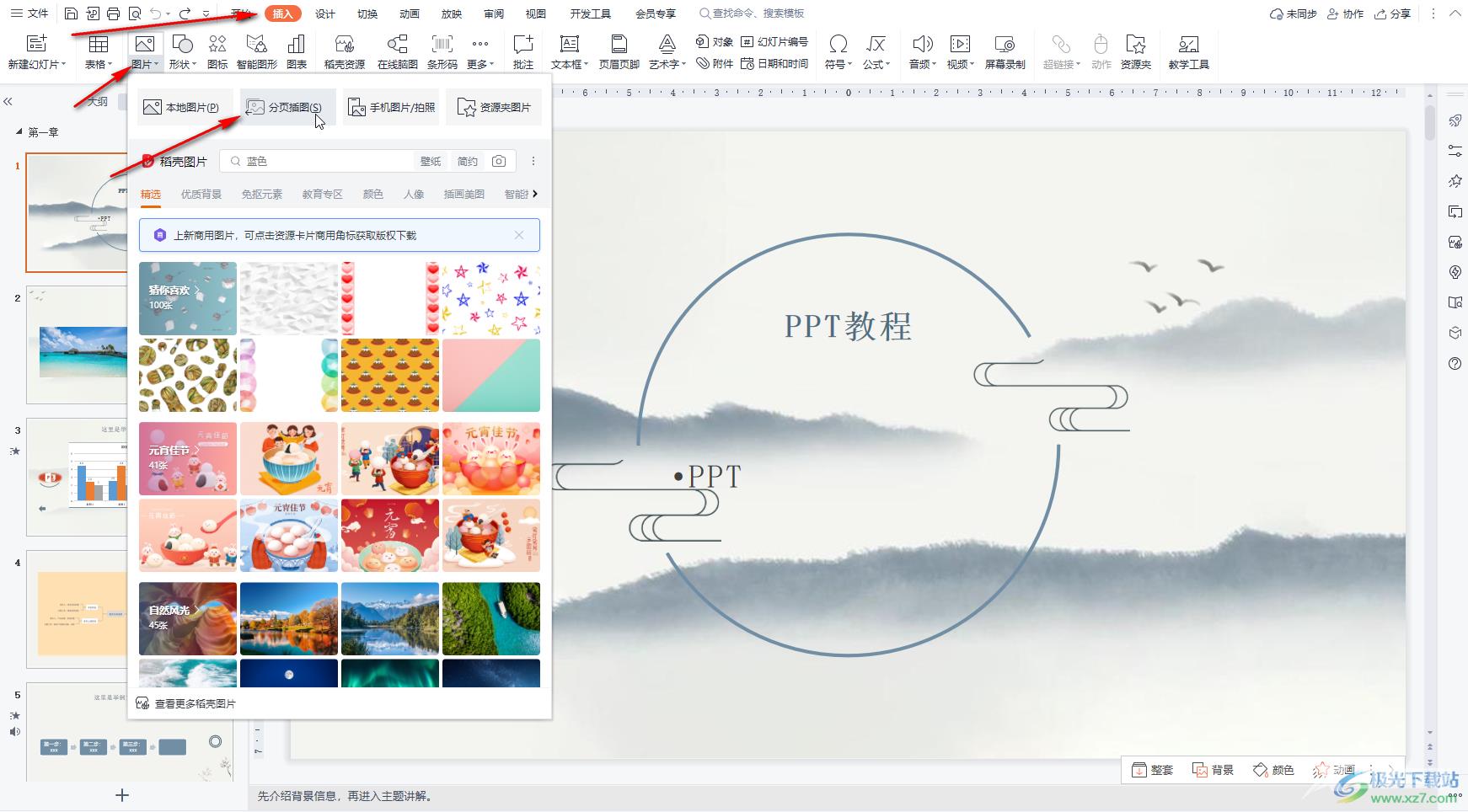Select the Shapes tool icon
Viewport: 1468px width, 812px height.
pyautogui.click(x=182, y=44)
